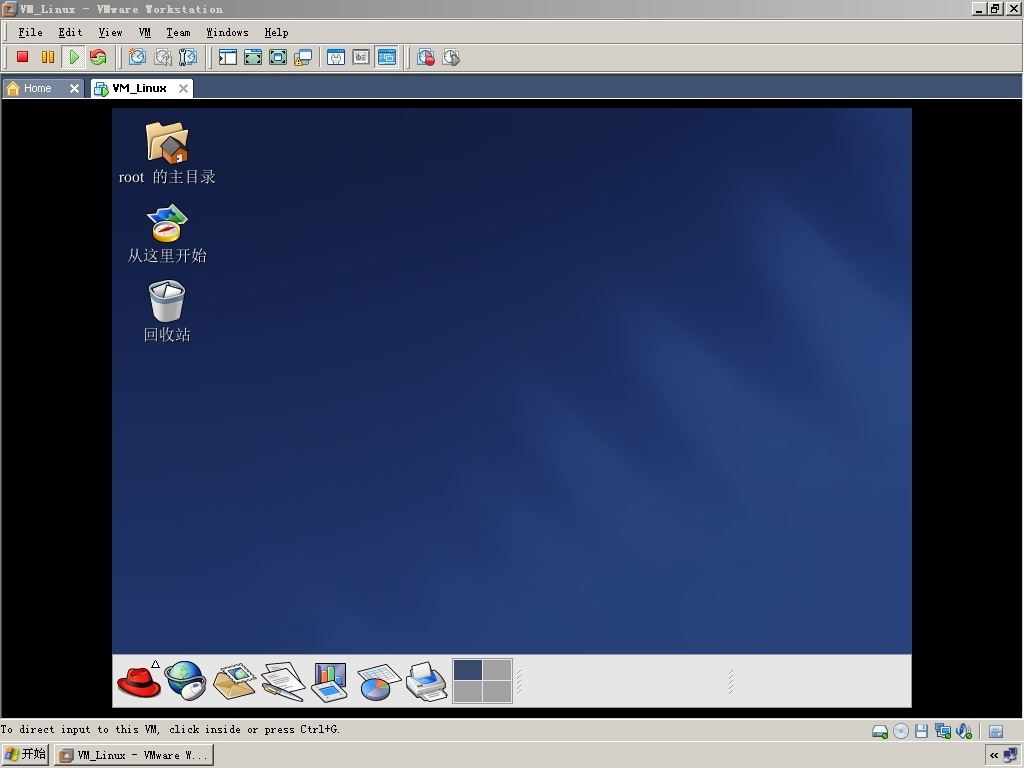
Task: Select VM_Linux VMware taskbar button
Action: pyautogui.click(x=134, y=756)
